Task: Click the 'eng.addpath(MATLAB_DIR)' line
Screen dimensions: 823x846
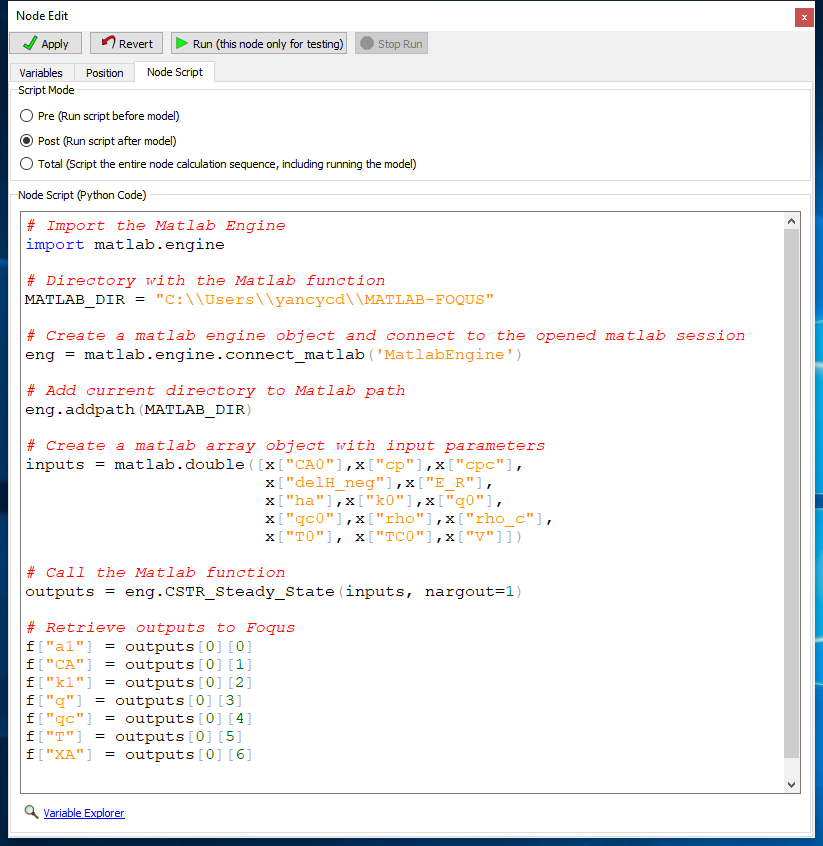Action: pos(139,410)
